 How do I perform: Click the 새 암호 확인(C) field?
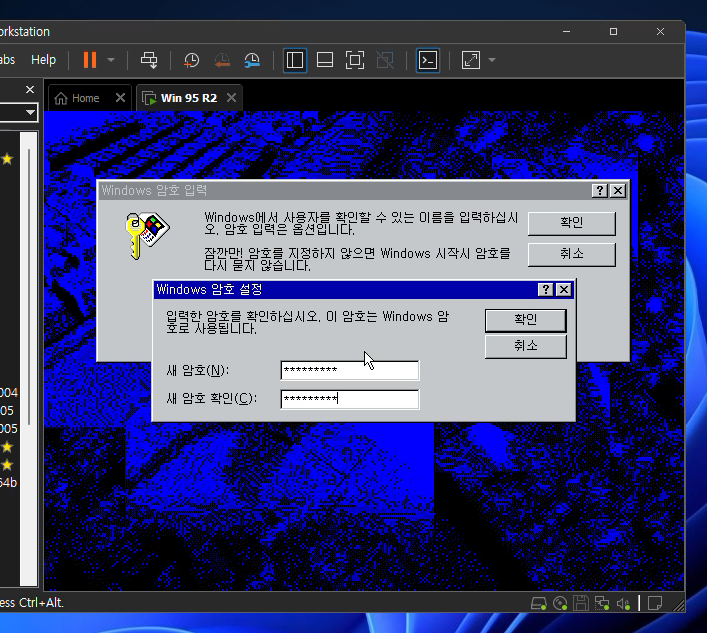pyautogui.click(x=350, y=399)
